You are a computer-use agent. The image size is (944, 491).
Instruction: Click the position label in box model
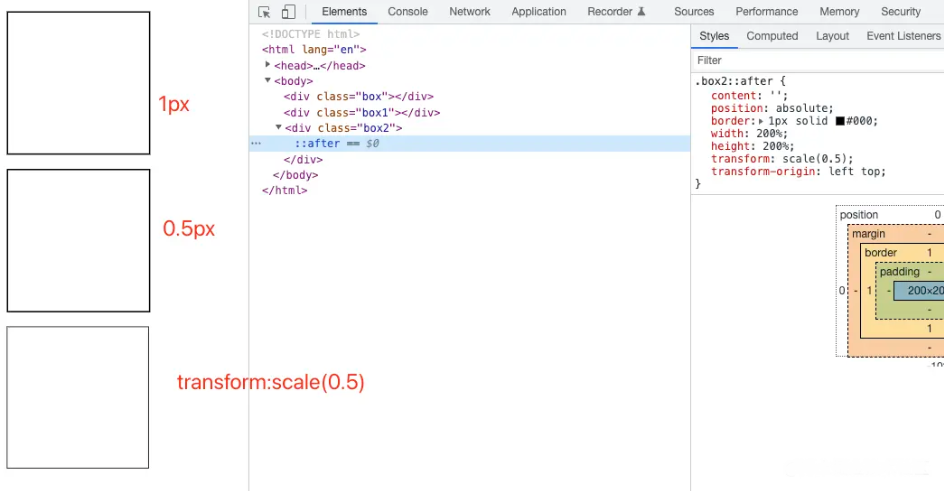click(859, 215)
